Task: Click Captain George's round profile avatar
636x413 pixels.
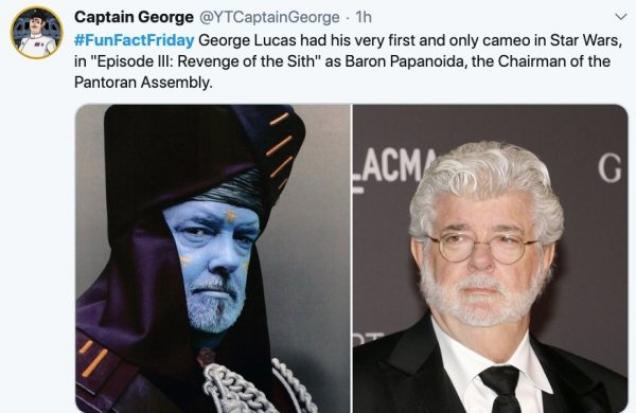Action: pyautogui.click(x=37, y=33)
